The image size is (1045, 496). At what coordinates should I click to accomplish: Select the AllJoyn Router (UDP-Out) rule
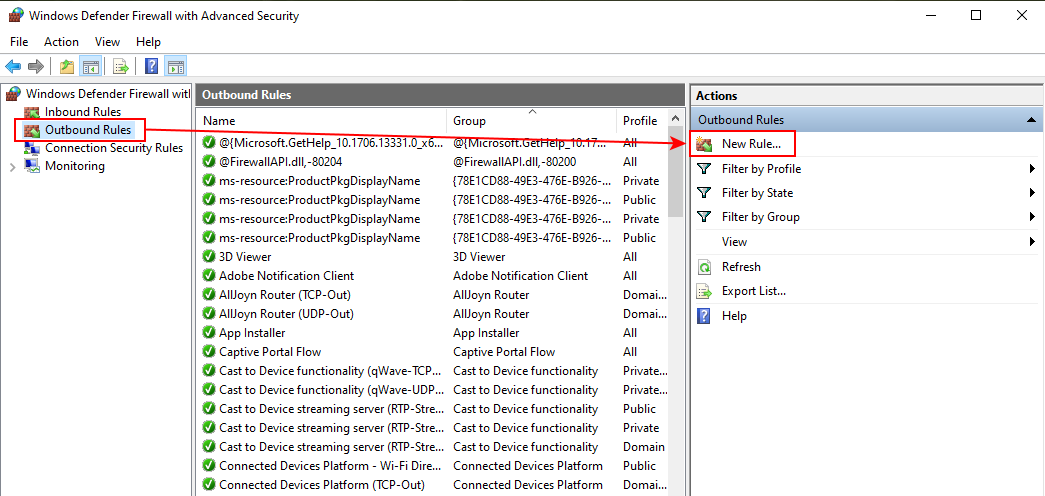coord(433,313)
